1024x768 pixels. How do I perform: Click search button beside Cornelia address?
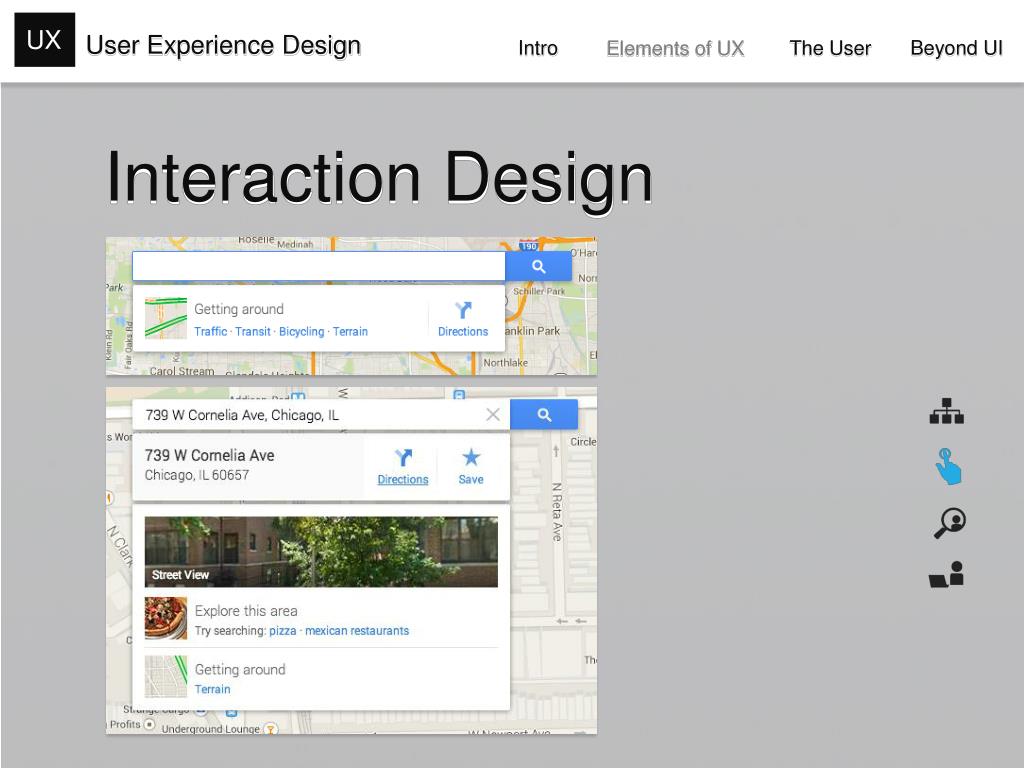coord(544,415)
